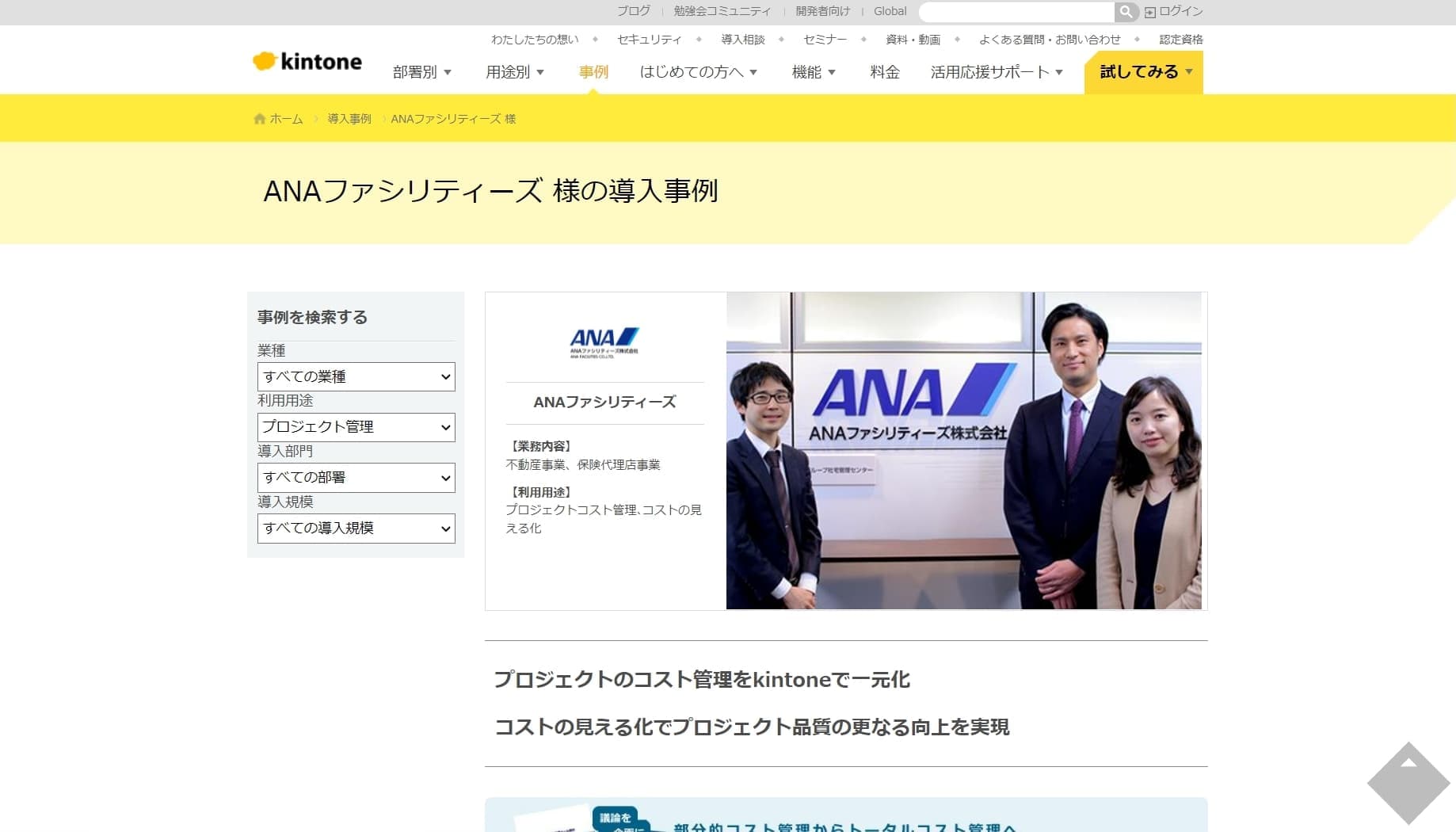Open the すべての導入規模 dropdown
This screenshot has height=832, width=1456.
point(356,529)
